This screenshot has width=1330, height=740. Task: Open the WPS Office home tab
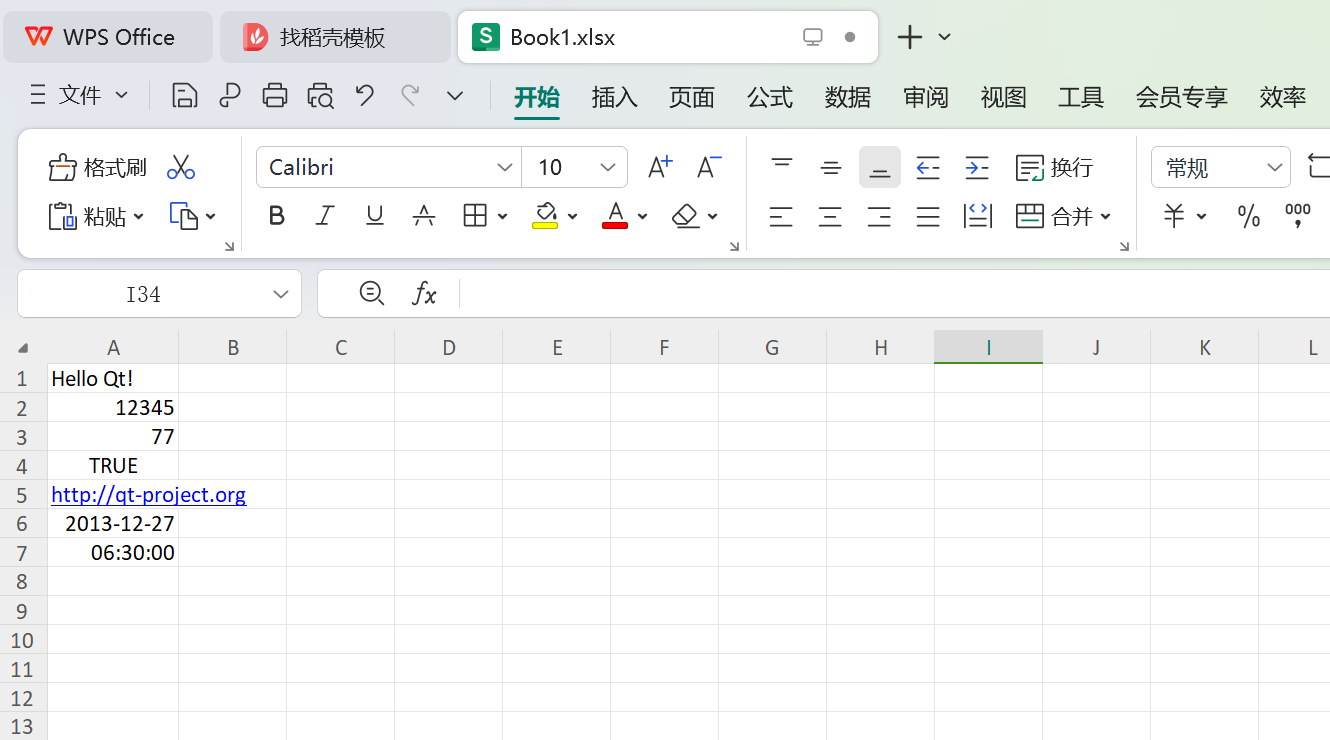pos(108,37)
